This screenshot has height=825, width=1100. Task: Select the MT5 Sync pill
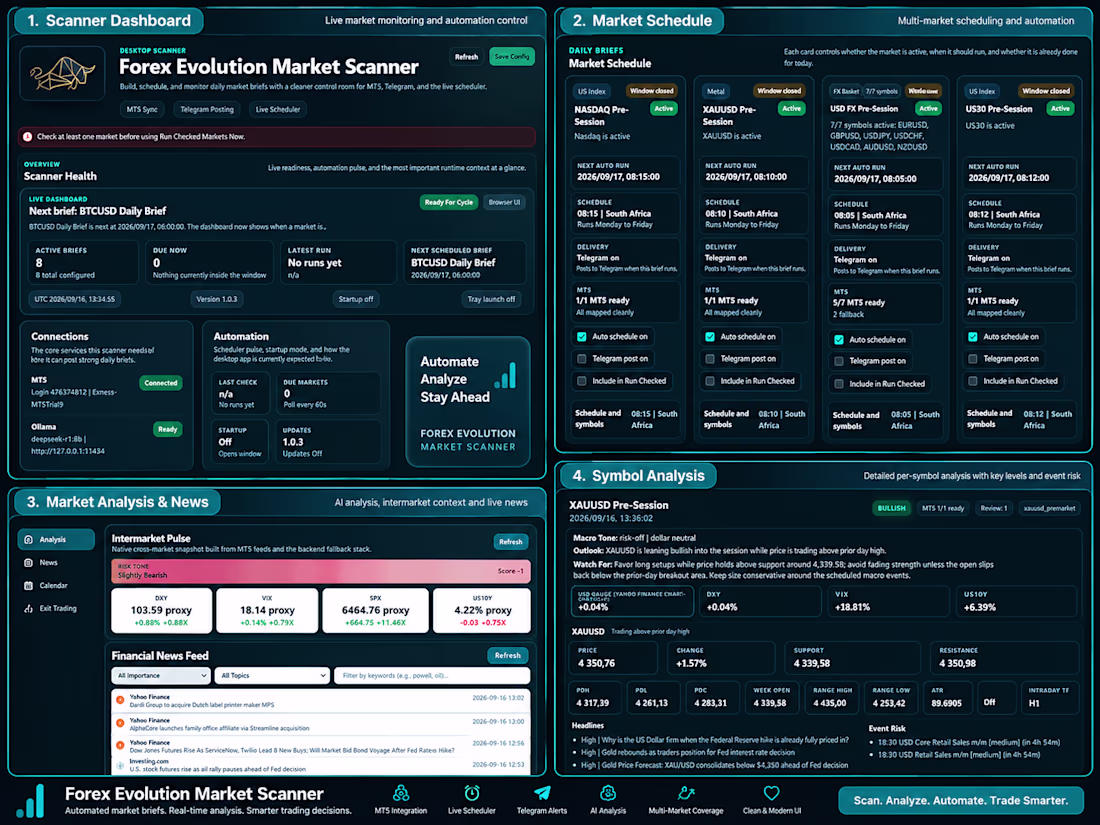point(142,109)
